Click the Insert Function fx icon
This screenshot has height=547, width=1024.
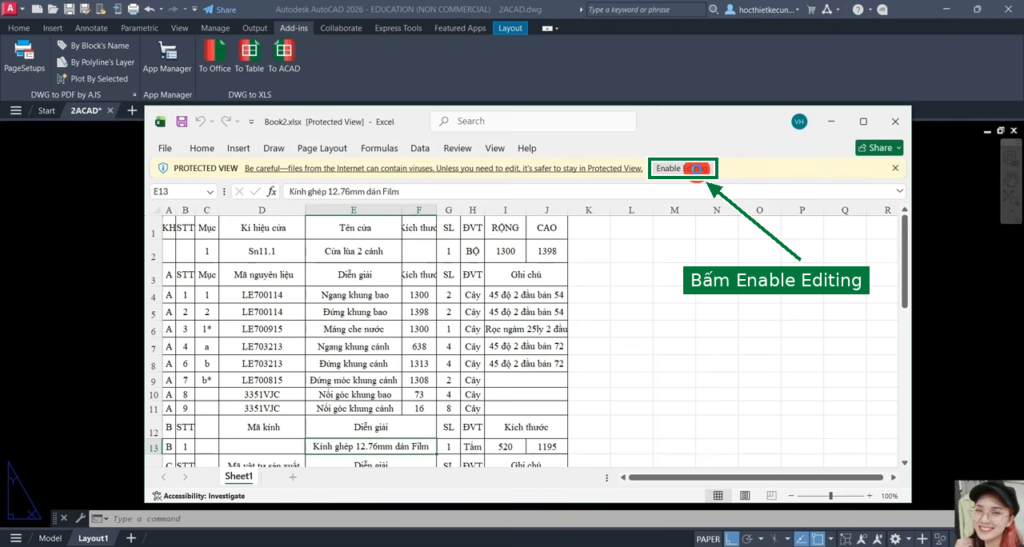coord(272,191)
